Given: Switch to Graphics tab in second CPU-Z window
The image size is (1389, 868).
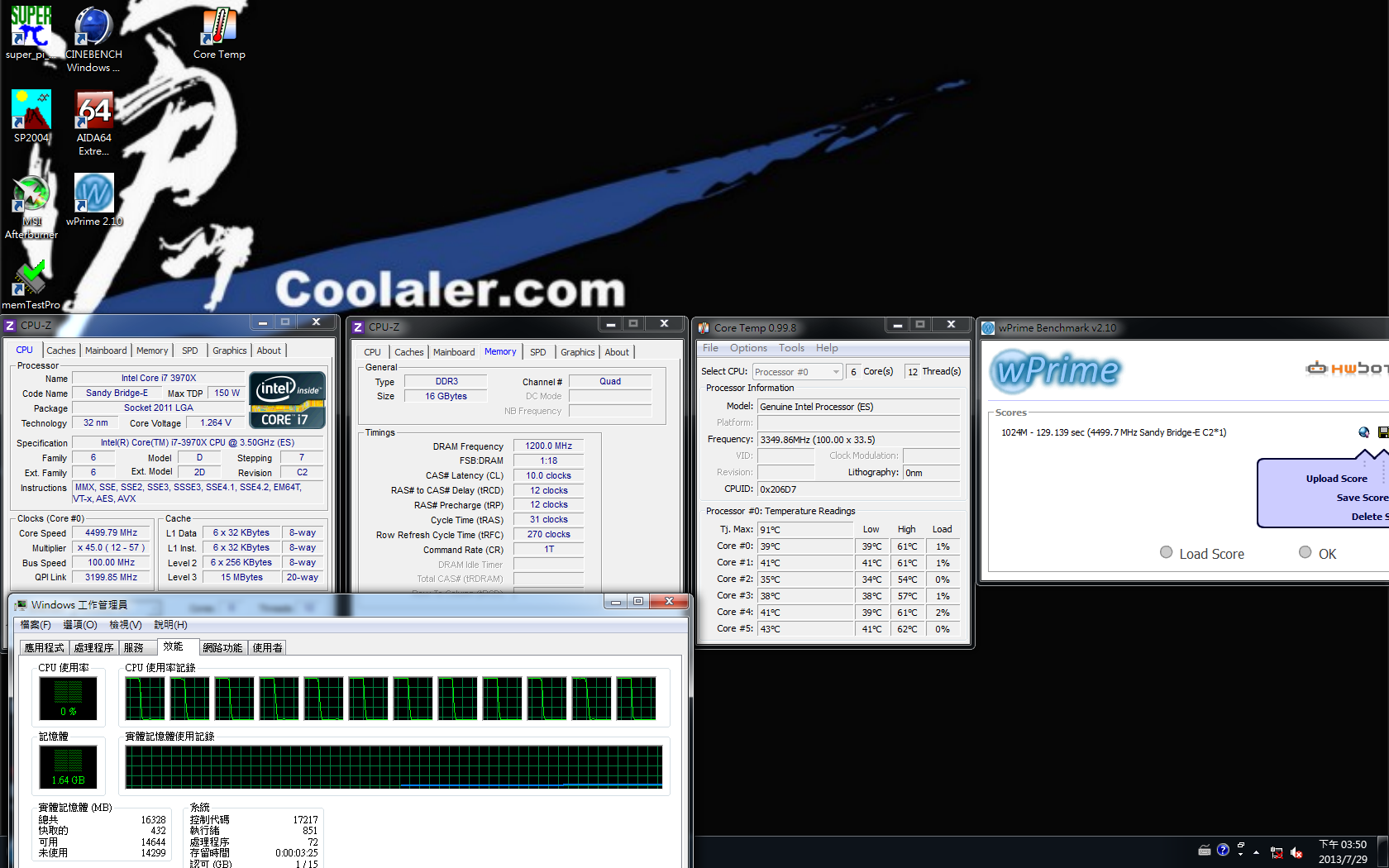Looking at the screenshot, I should point(577,352).
